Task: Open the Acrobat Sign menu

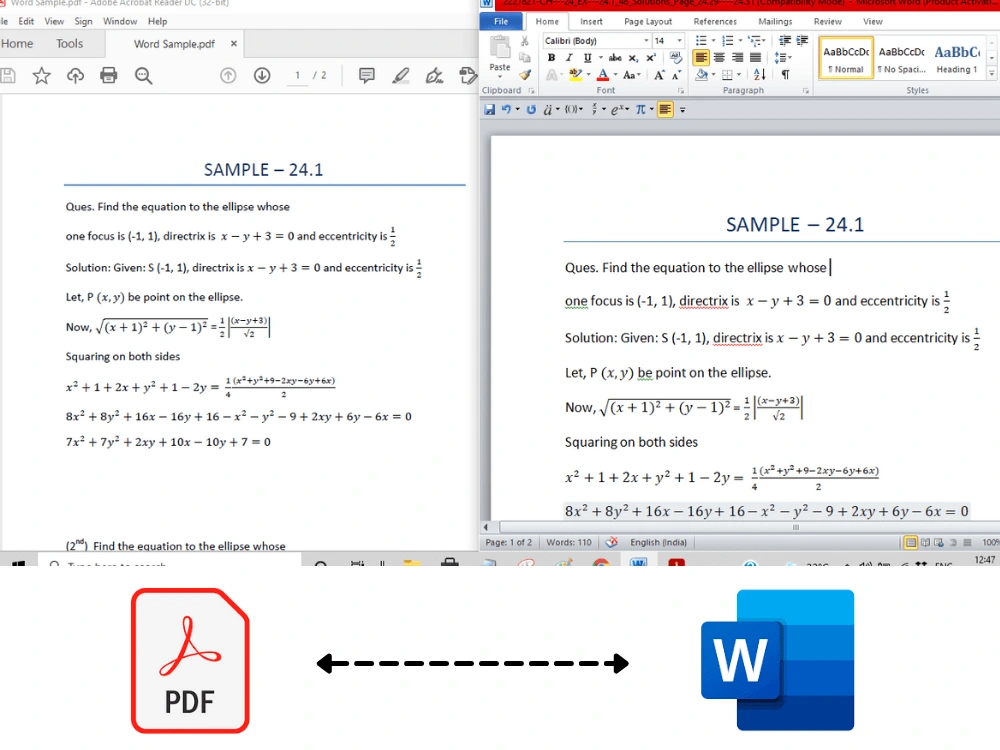Action: (x=84, y=21)
